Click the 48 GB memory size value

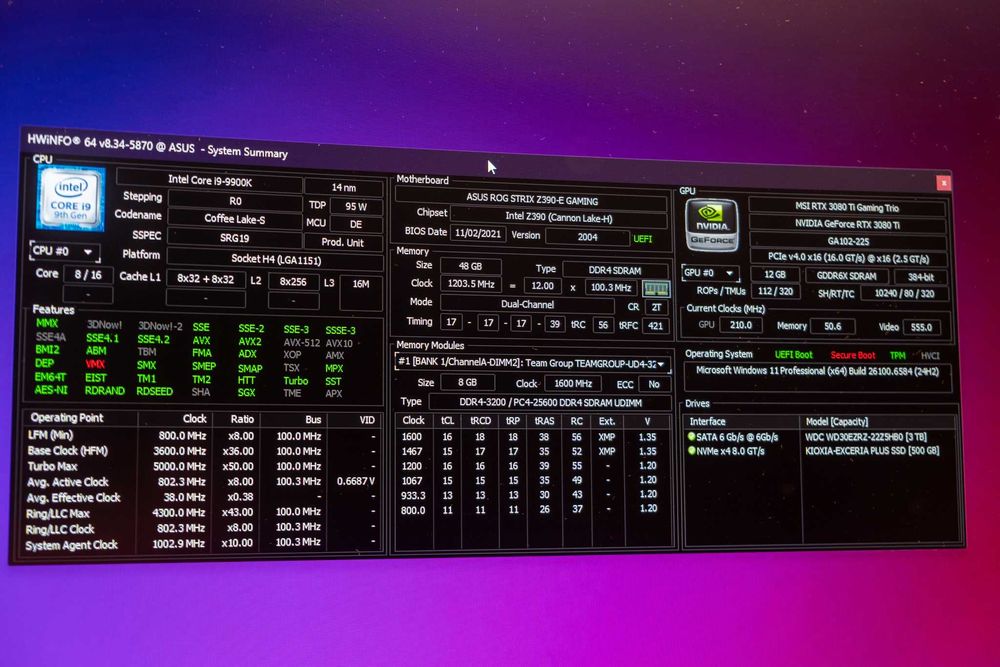[x=470, y=266]
